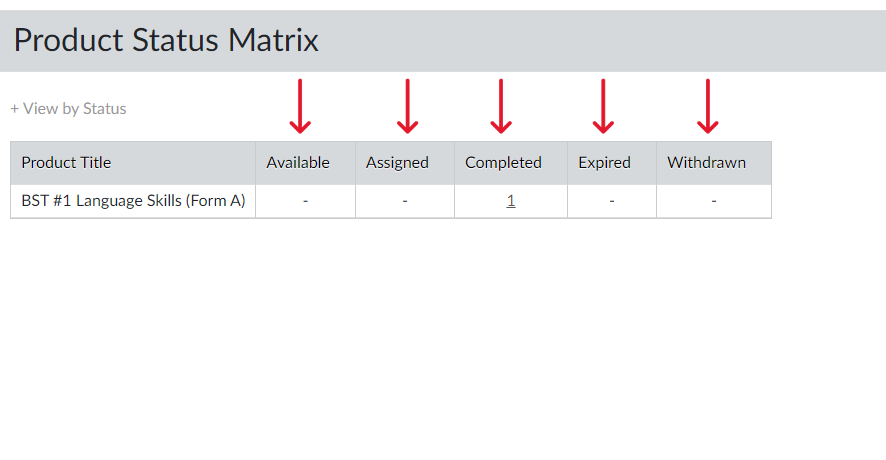886x460 pixels.
Task: Click the Product Status Matrix heading
Action: [x=166, y=41]
